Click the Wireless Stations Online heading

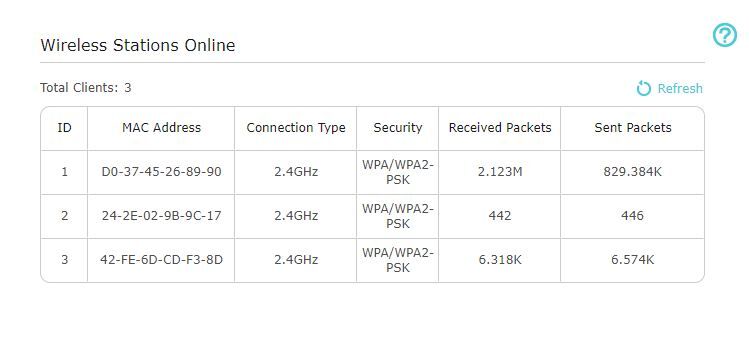pyautogui.click(x=138, y=45)
